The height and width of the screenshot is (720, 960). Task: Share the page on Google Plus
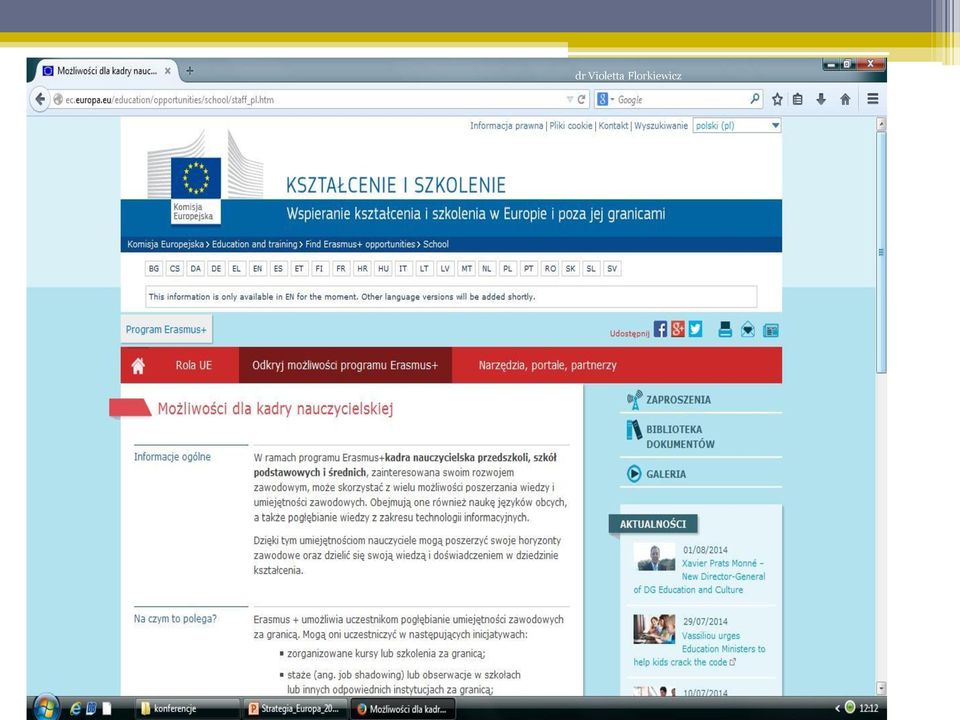[678, 329]
